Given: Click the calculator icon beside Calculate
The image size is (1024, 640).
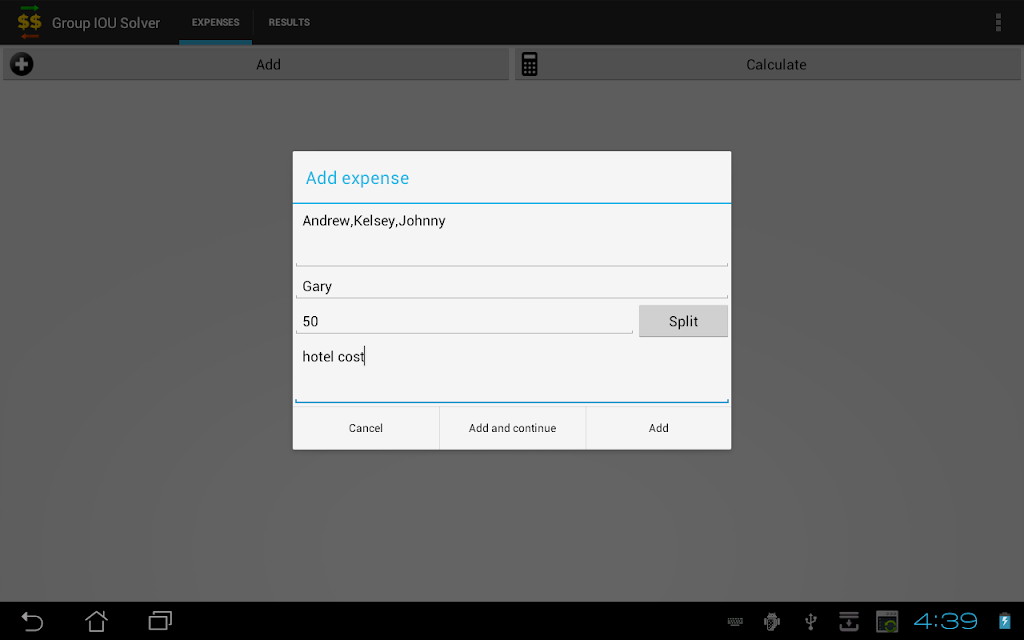Looking at the screenshot, I should point(530,64).
